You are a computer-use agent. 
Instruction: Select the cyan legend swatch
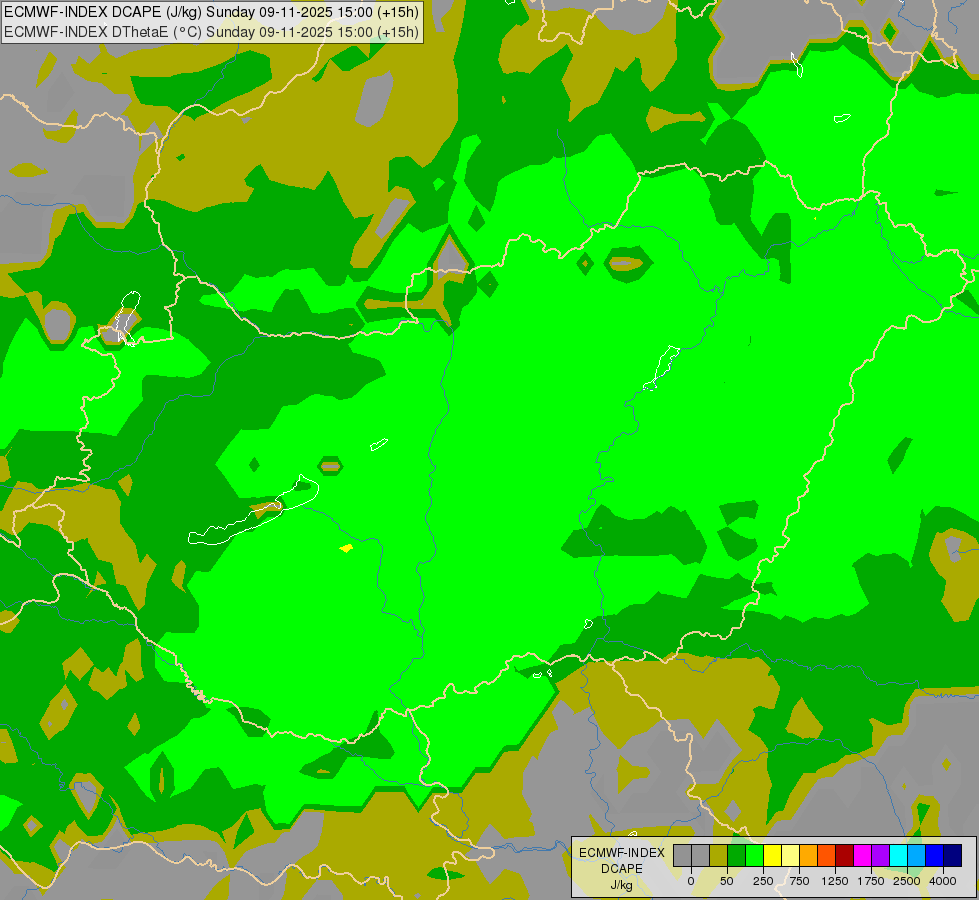click(898, 855)
